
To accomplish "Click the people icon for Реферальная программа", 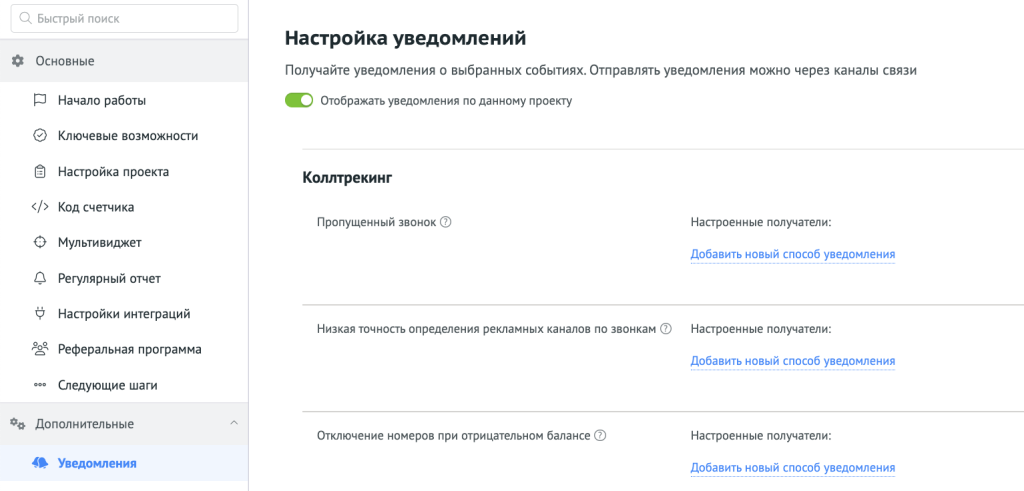I will point(40,349).
